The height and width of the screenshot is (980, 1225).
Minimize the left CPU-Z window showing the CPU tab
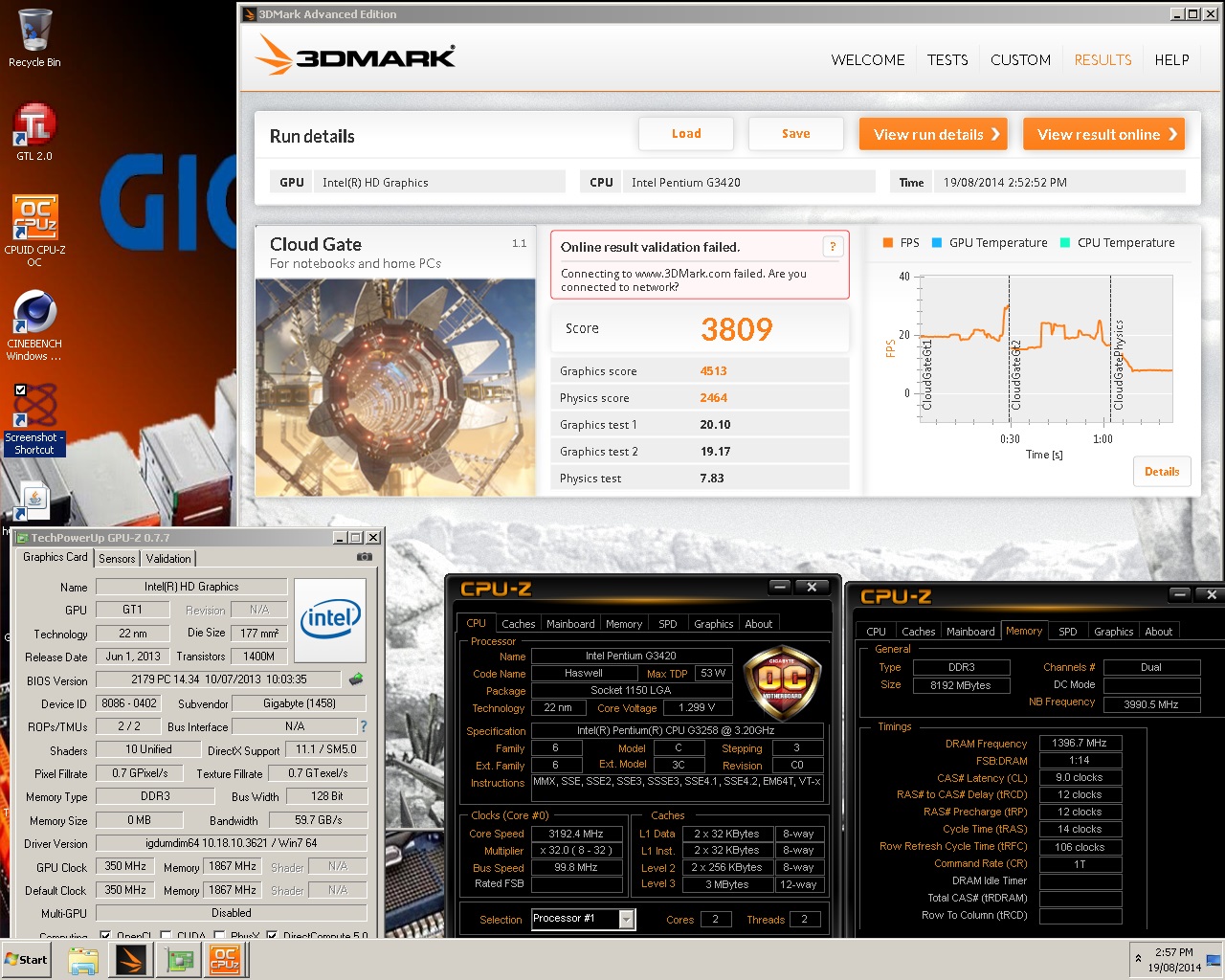coord(780,587)
